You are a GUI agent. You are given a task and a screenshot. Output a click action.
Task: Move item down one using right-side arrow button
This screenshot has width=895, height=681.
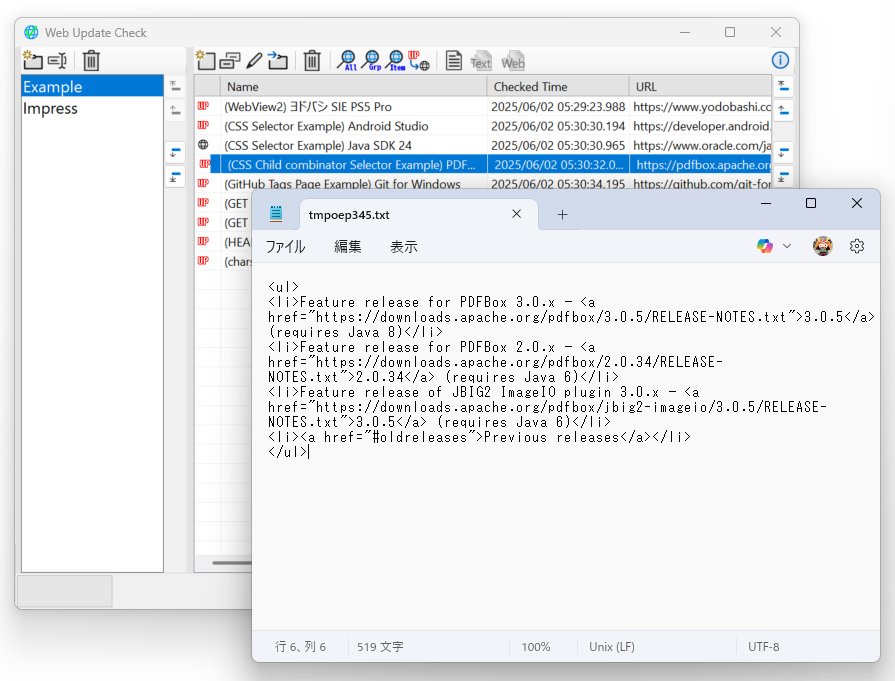pyautogui.click(x=784, y=152)
